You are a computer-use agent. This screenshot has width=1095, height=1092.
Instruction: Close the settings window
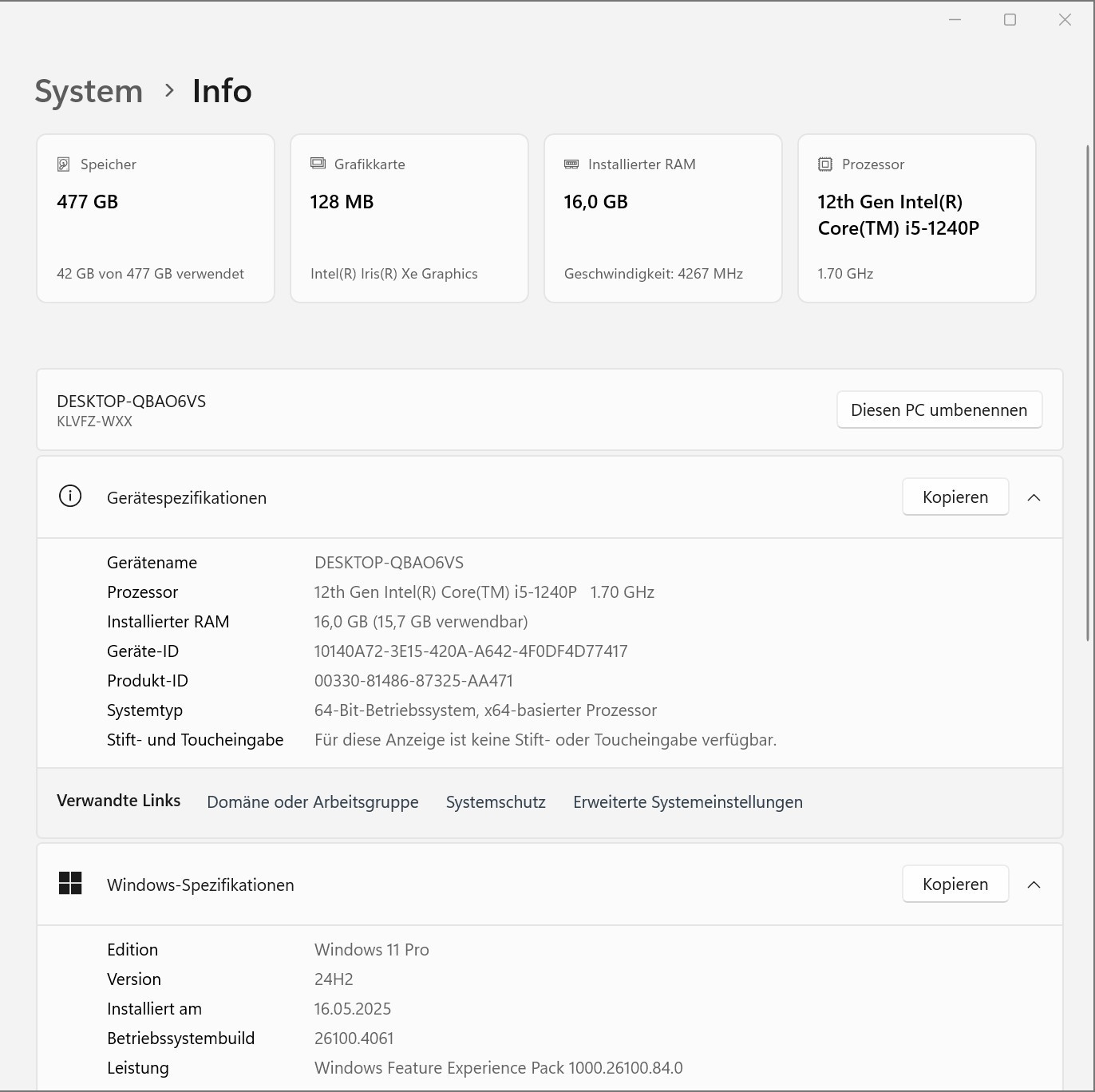pos(1065,19)
